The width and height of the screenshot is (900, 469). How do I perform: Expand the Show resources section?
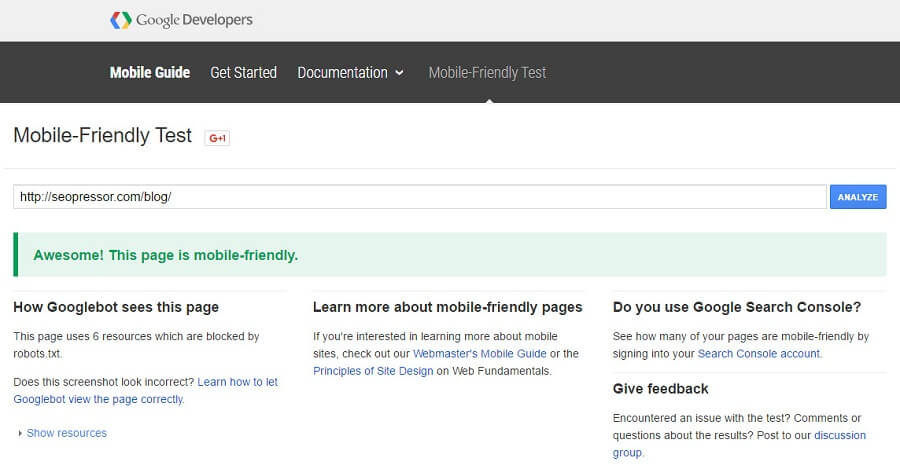[x=66, y=433]
